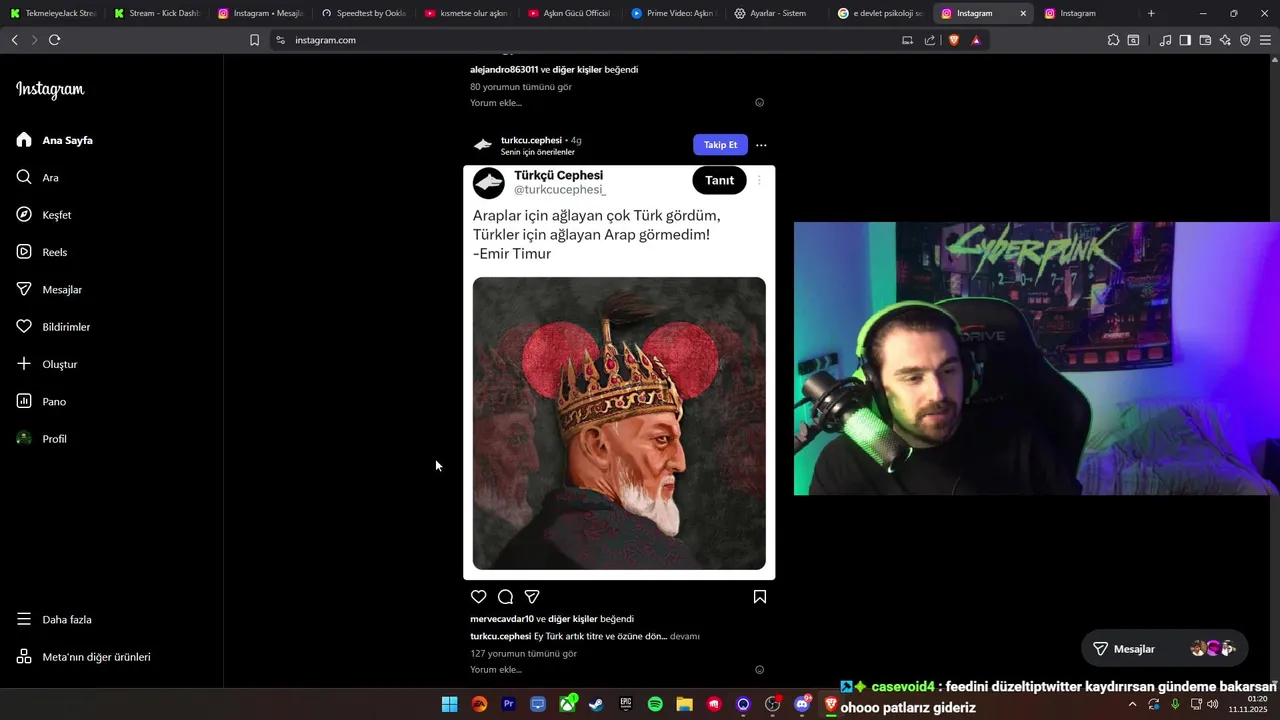Open Mesajlar in left sidebar

[49, 289]
